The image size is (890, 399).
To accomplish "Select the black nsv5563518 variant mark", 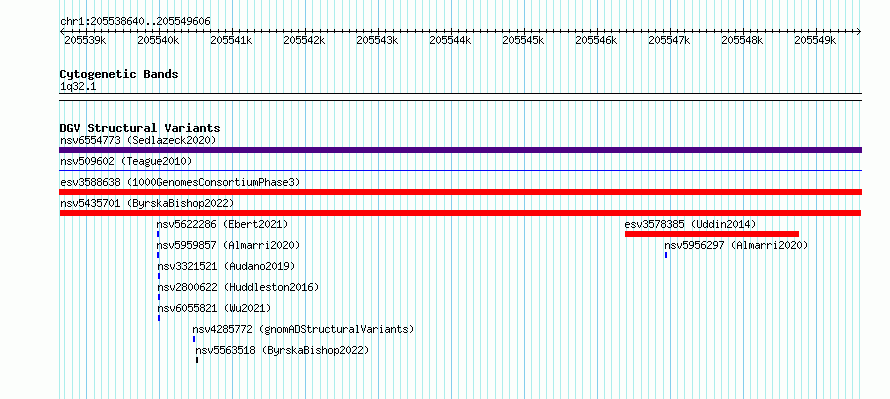I will coord(197,360).
